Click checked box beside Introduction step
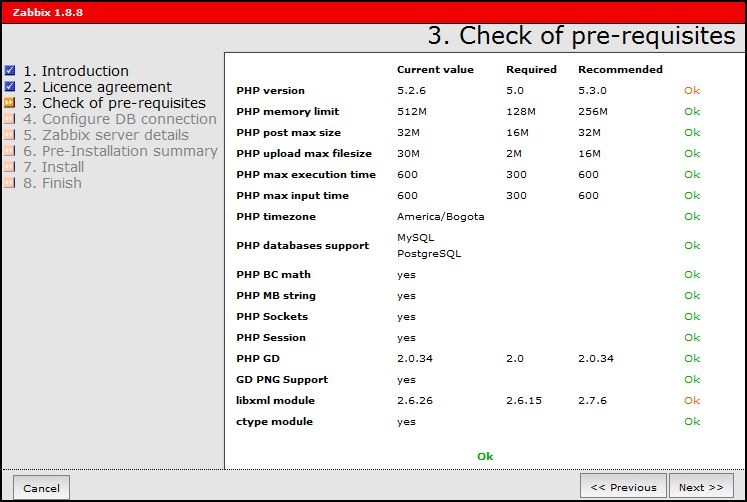The image size is (747, 502). (x=10, y=71)
